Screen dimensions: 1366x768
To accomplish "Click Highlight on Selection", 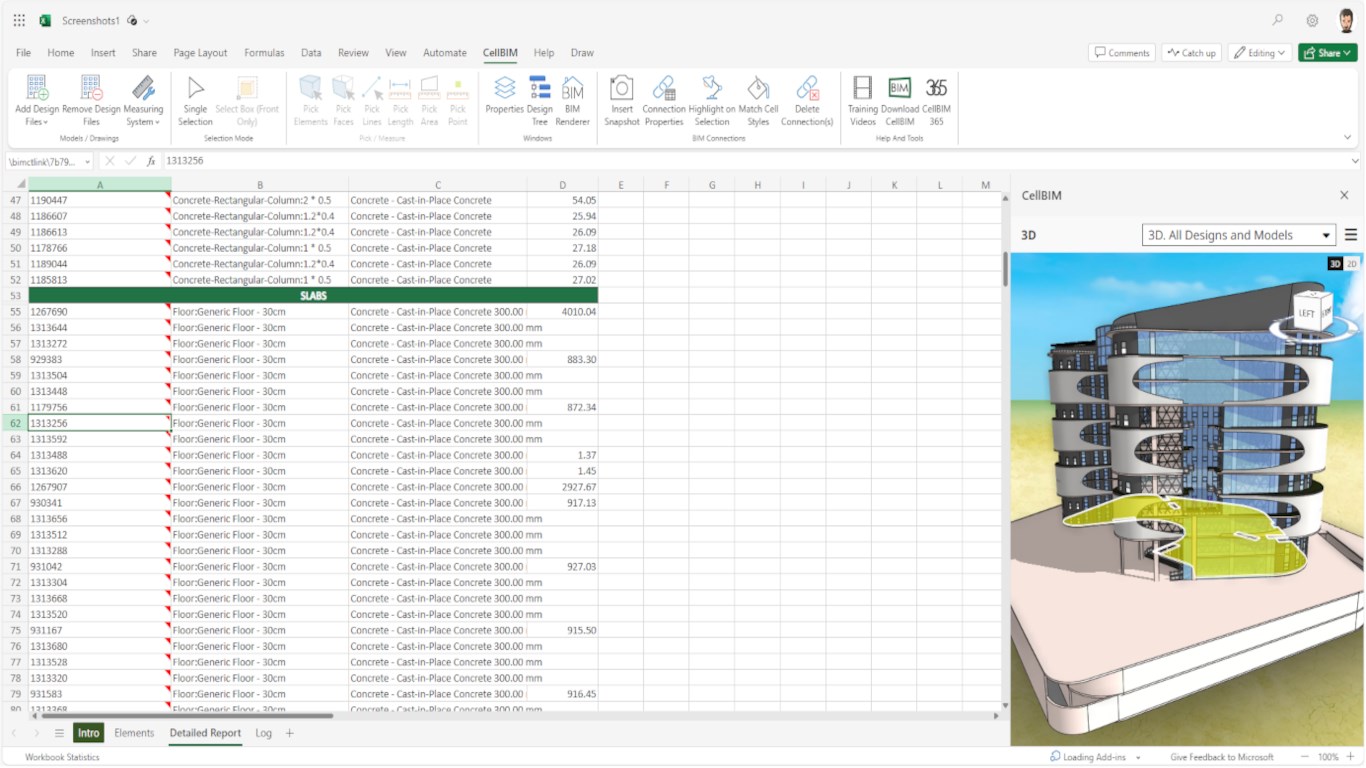I will (712, 100).
